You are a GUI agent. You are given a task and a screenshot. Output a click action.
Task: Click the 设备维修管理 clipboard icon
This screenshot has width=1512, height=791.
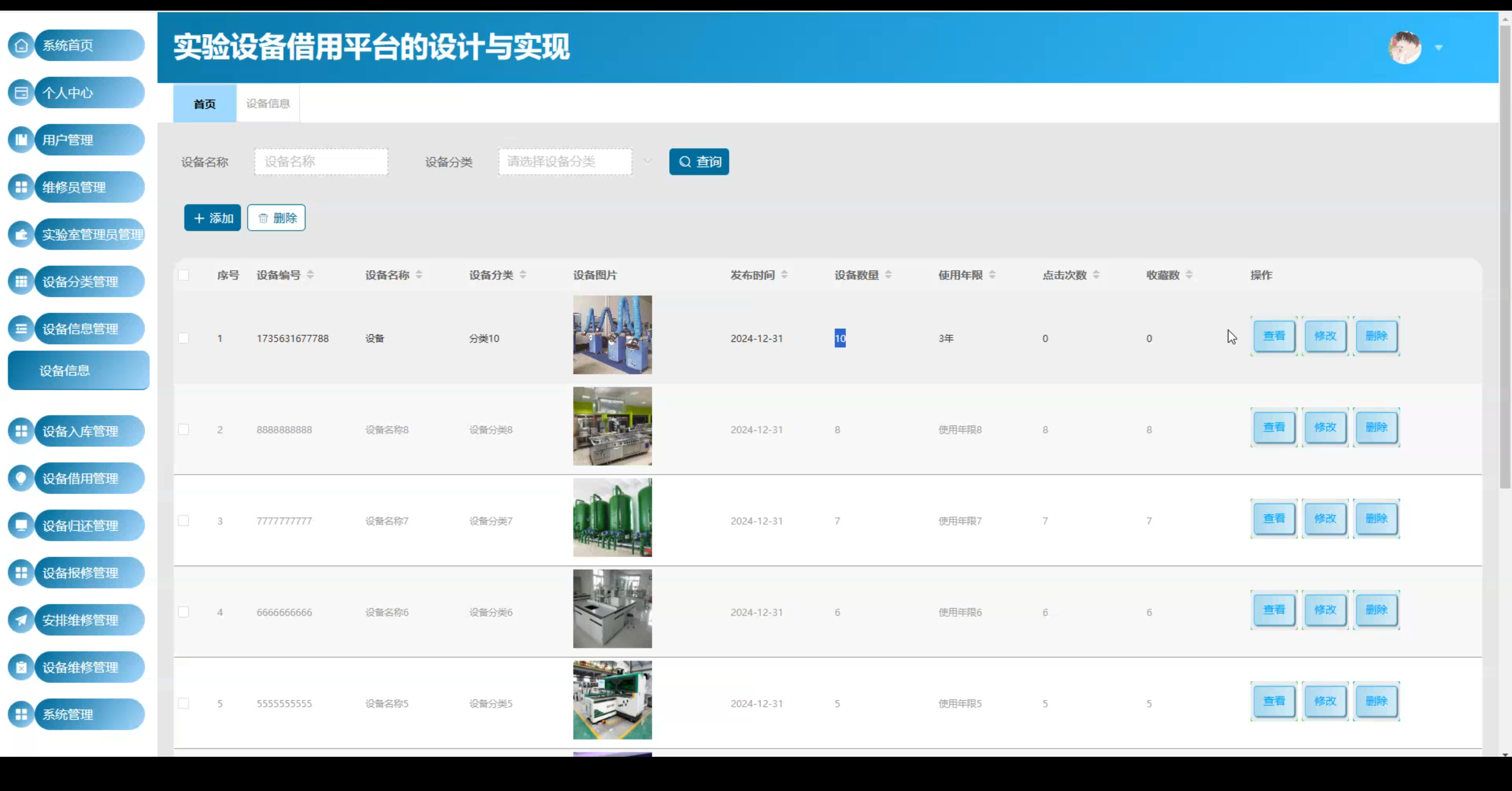click(x=21, y=667)
